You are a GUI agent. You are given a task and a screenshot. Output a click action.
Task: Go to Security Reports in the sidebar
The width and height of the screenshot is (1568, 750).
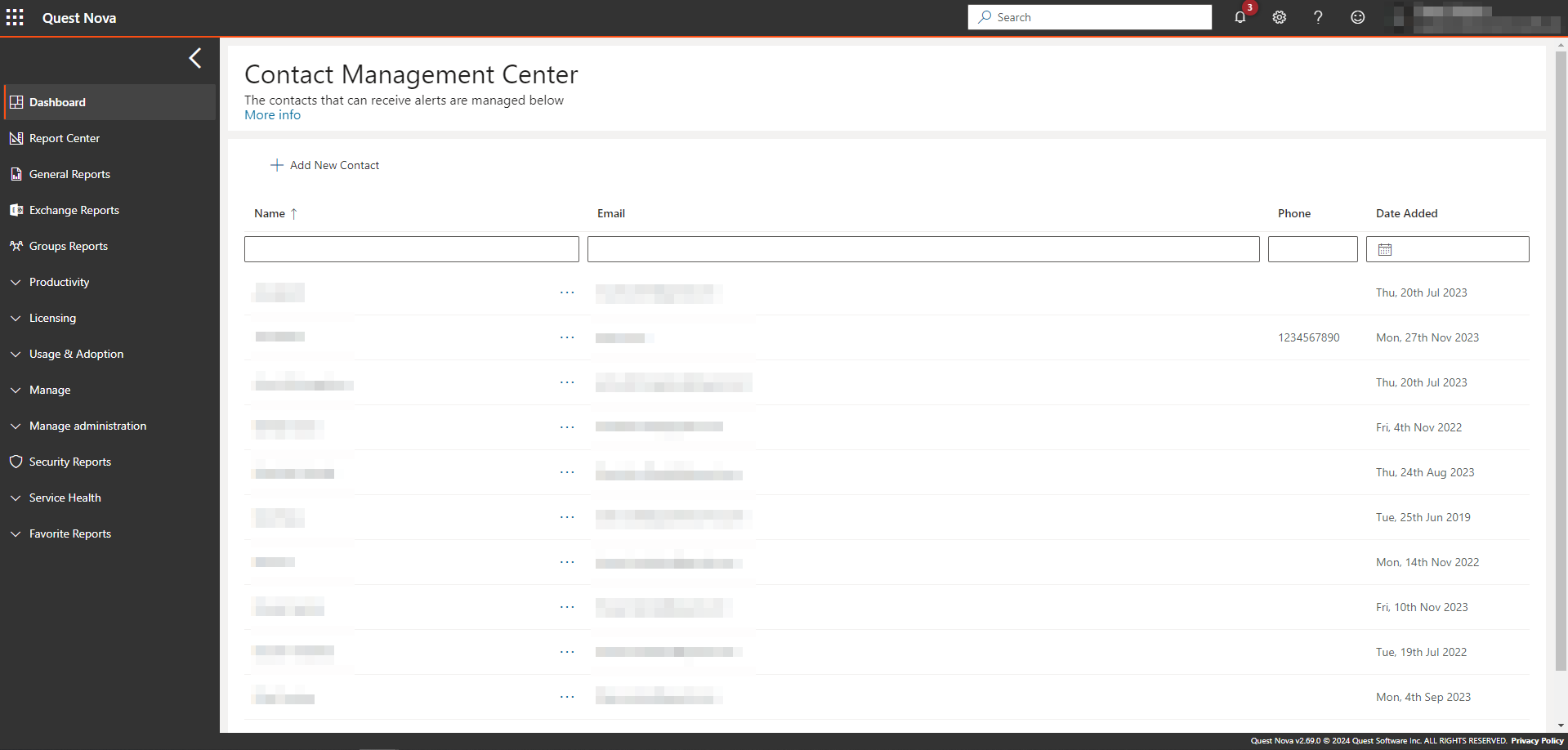coord(69,462)
